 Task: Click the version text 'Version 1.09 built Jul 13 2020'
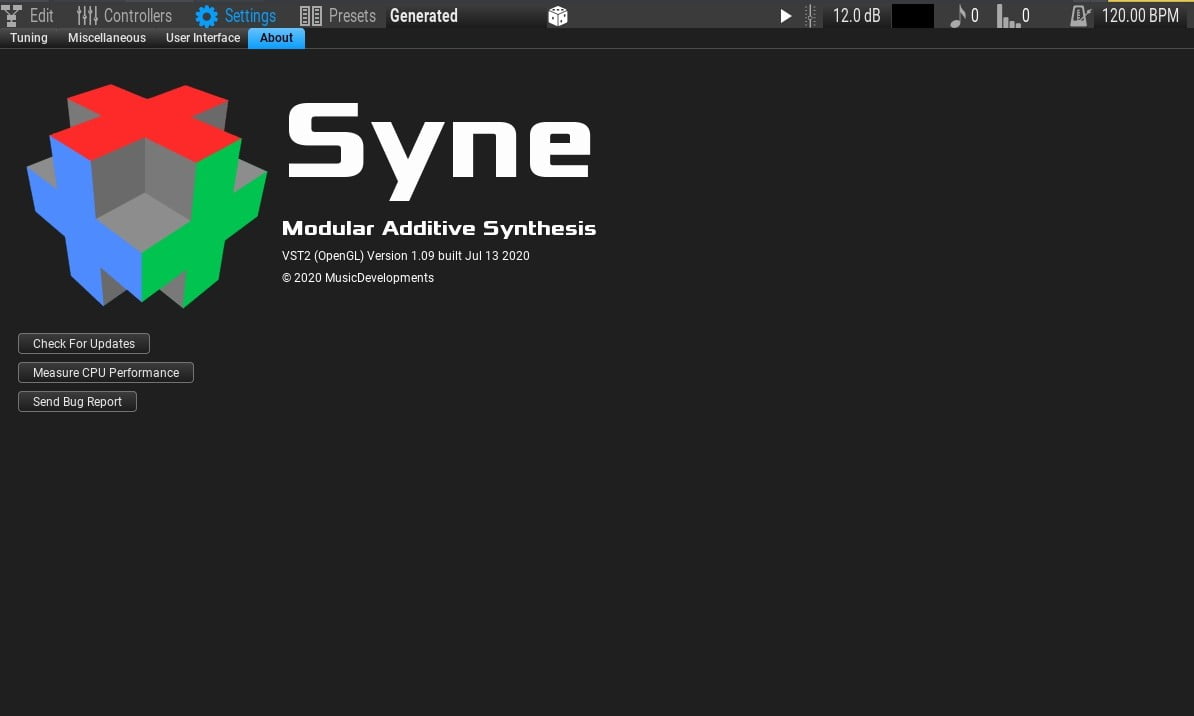(x=448, y=256)
